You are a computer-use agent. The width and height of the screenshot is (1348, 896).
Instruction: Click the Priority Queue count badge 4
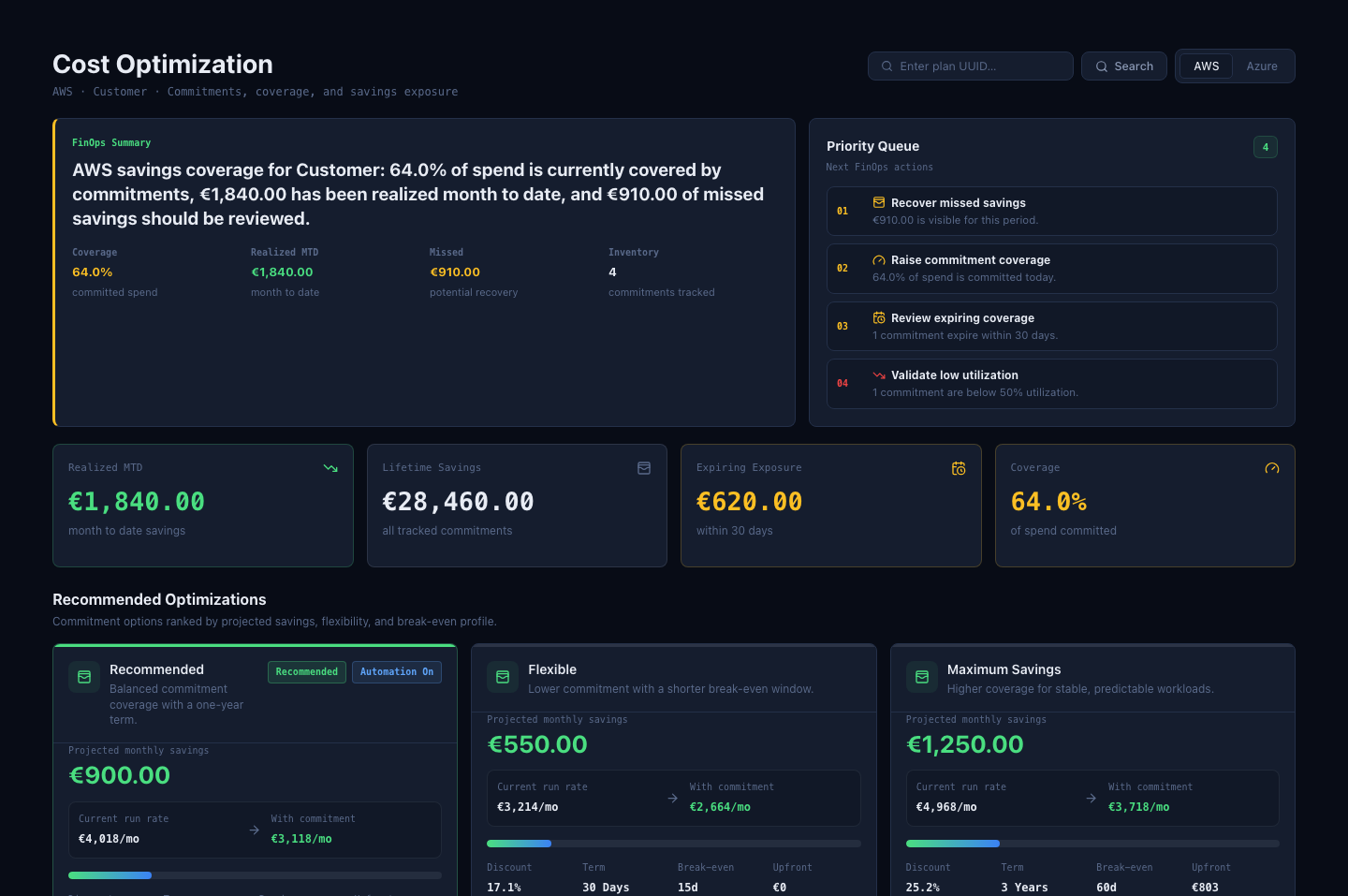[1266, 147]
